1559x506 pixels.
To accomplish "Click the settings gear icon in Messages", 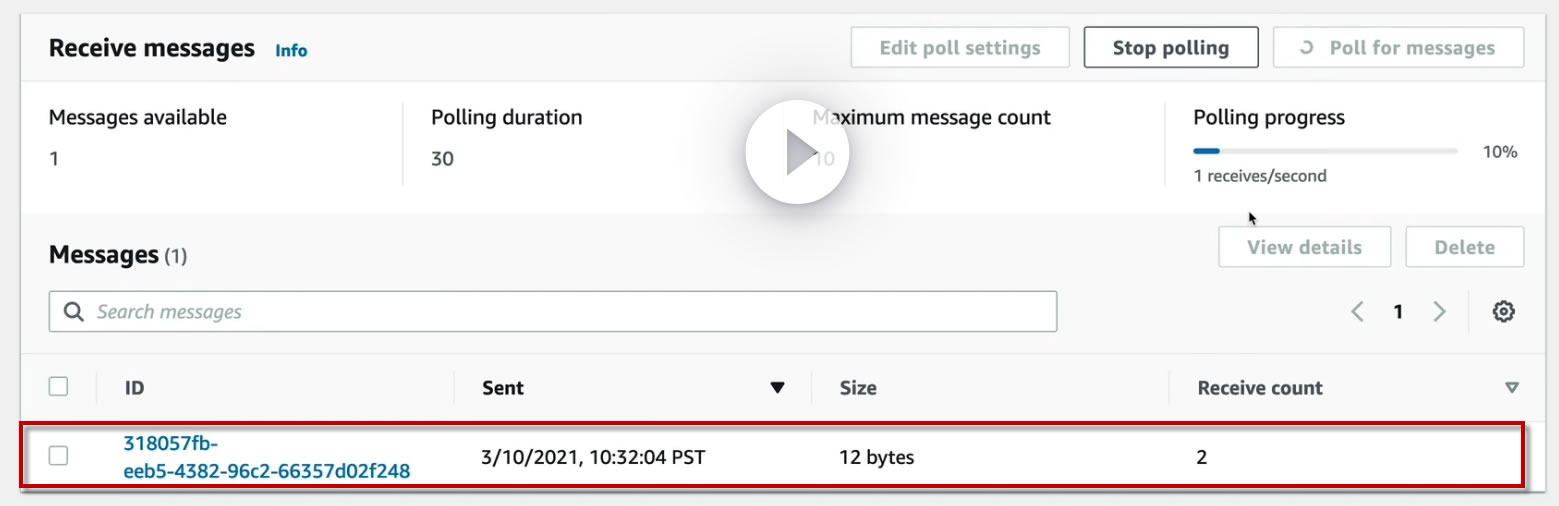I will point(1503,312).
